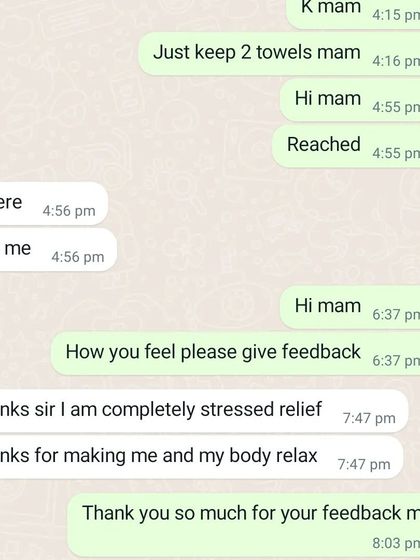This screenshot has height=560, width=420.
Task: Tap the received message ending in 'me'
Action: (58, 250)
